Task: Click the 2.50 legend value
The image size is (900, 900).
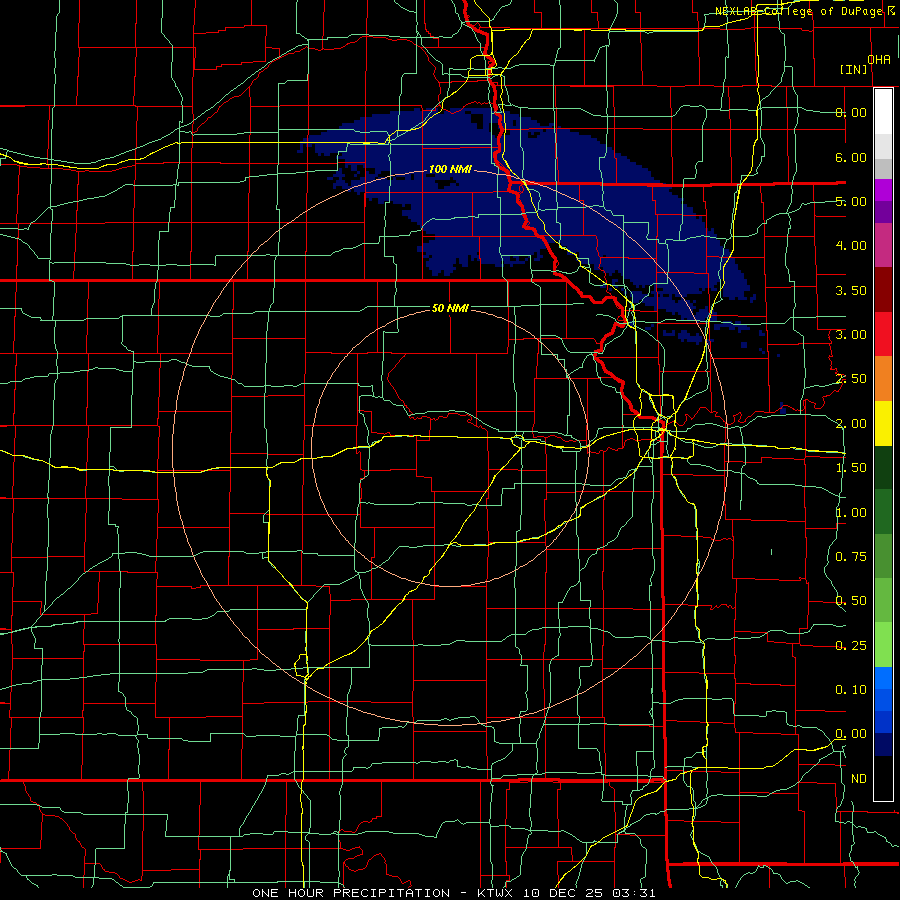Action: [x=851, y=379]
